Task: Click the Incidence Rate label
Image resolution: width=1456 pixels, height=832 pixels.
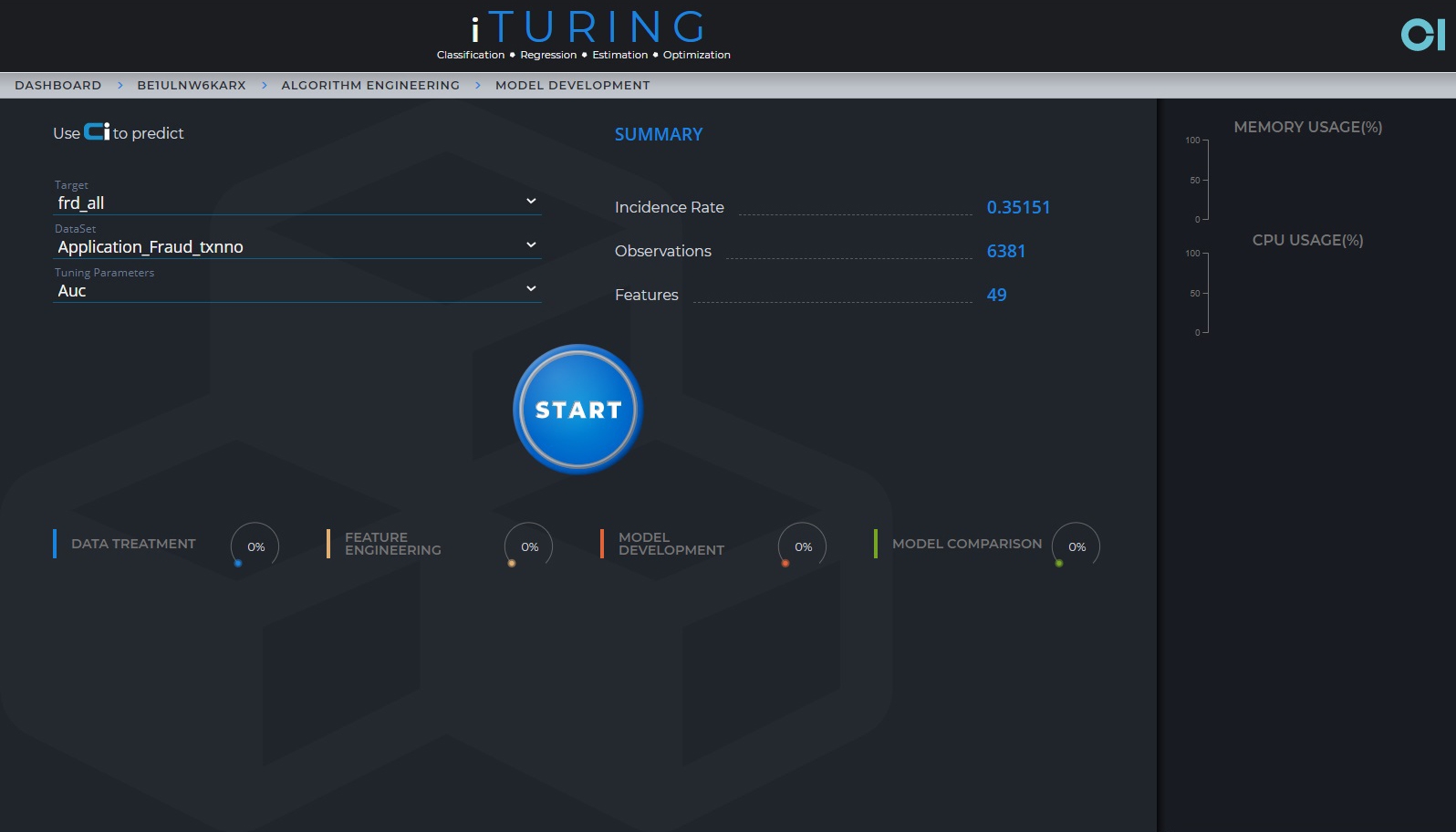Action: [x=670, y=207]
